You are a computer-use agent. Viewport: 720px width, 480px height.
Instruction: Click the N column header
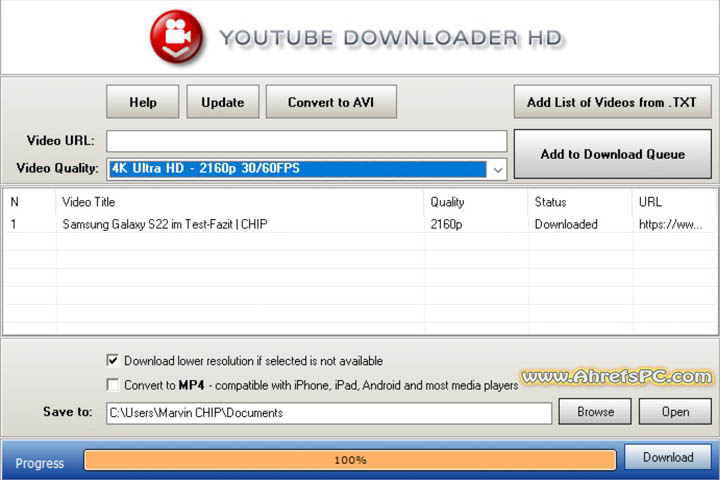tap(15, 202)
